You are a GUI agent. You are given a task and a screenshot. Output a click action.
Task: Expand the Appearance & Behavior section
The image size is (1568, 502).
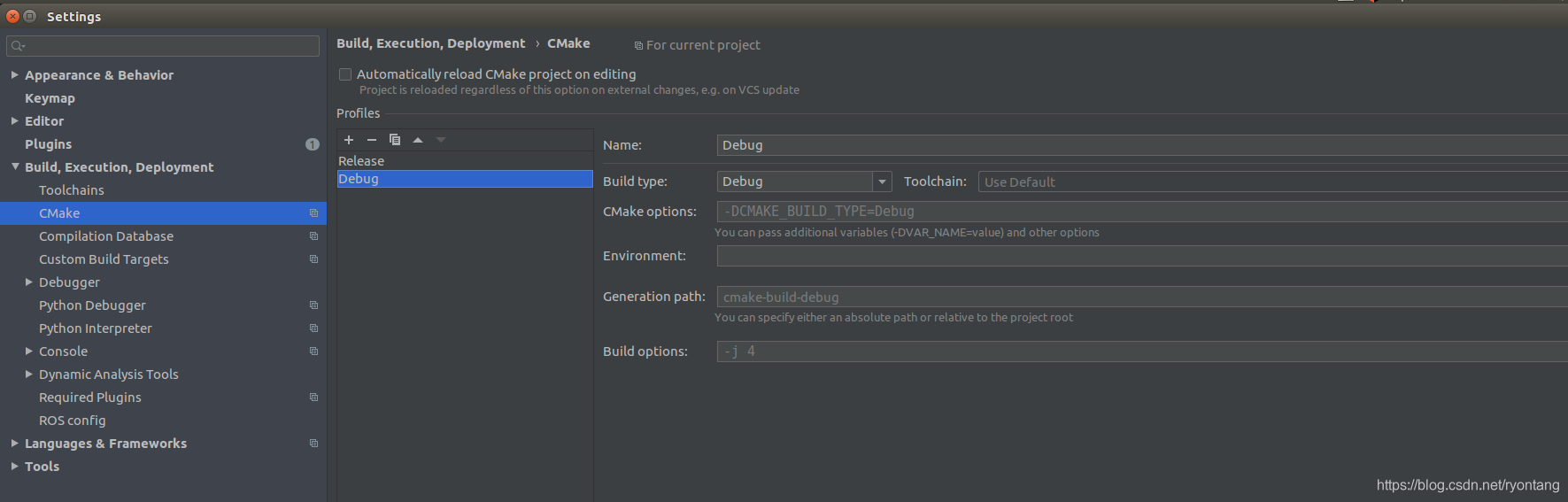(x=15, y=75)
